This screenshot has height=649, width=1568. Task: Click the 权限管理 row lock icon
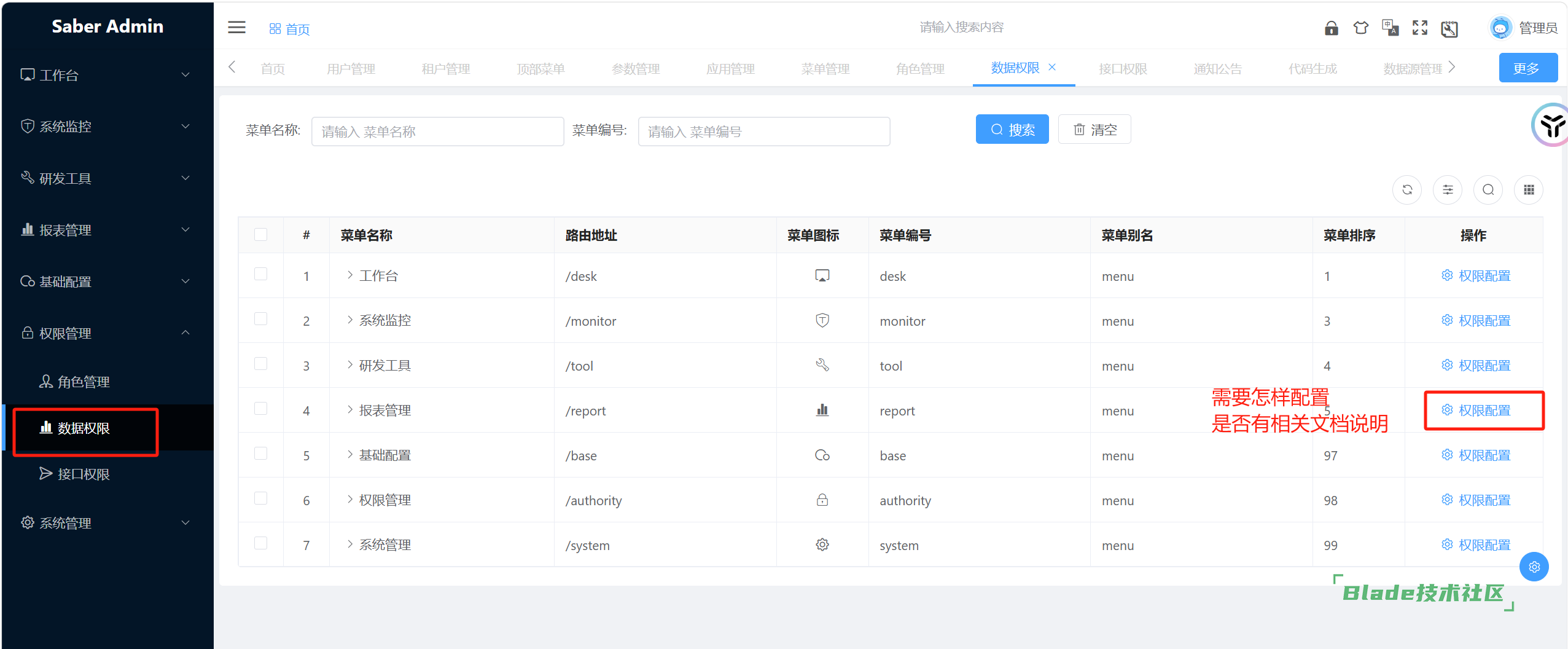(x=822, y=500)
